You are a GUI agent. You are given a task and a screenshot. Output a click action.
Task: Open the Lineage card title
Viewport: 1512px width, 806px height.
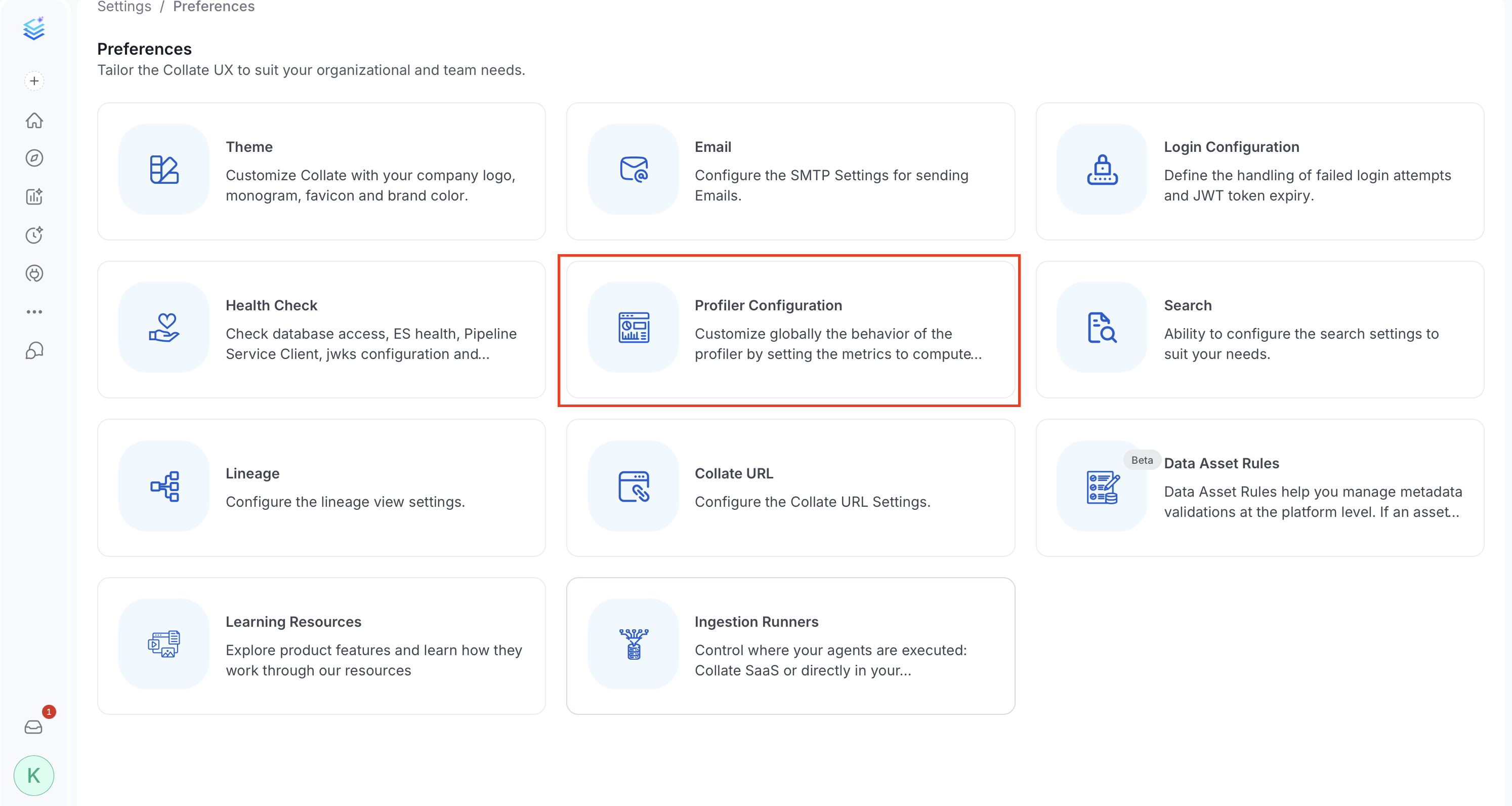[253, 473]
